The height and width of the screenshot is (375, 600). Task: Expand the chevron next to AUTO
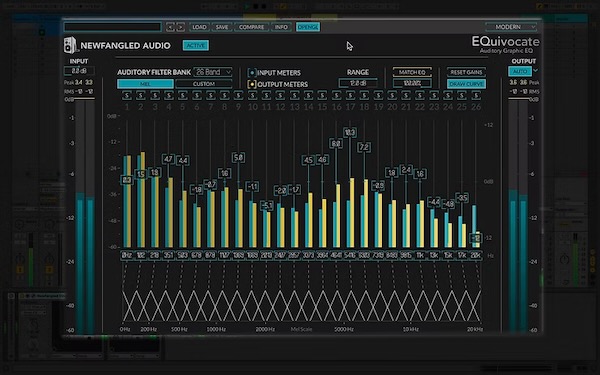(x=535, y=71)
